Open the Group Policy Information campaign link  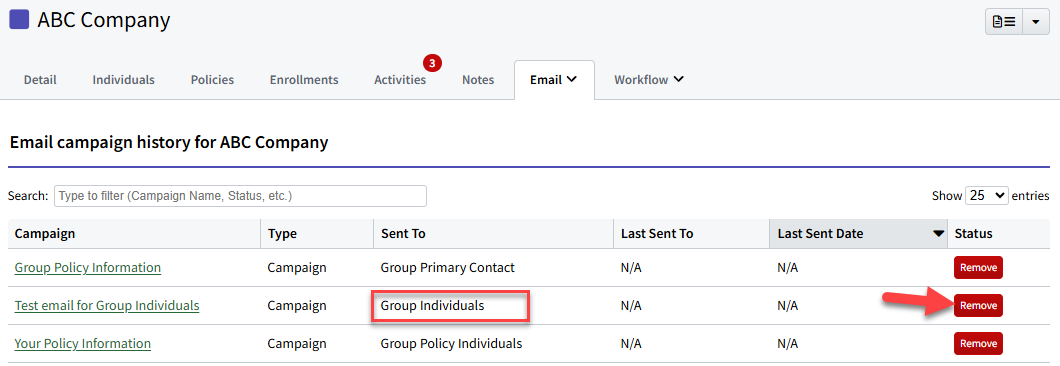88,267
